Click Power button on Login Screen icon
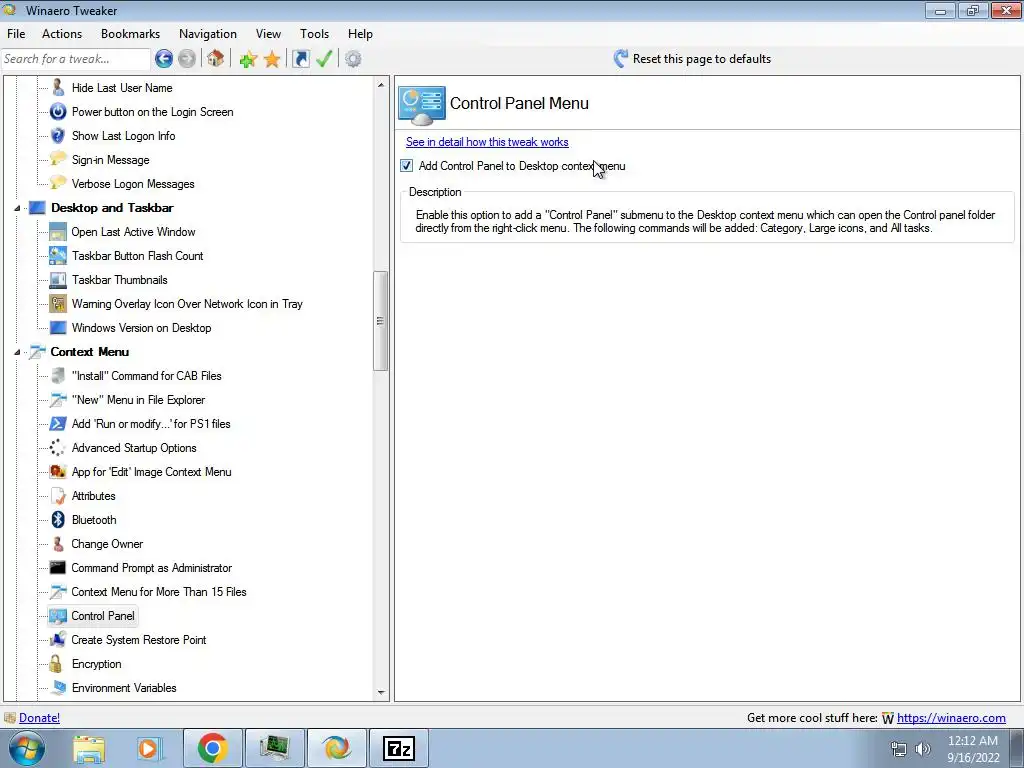The height and width of the screenshot is (768, 1024). [58, 112]
